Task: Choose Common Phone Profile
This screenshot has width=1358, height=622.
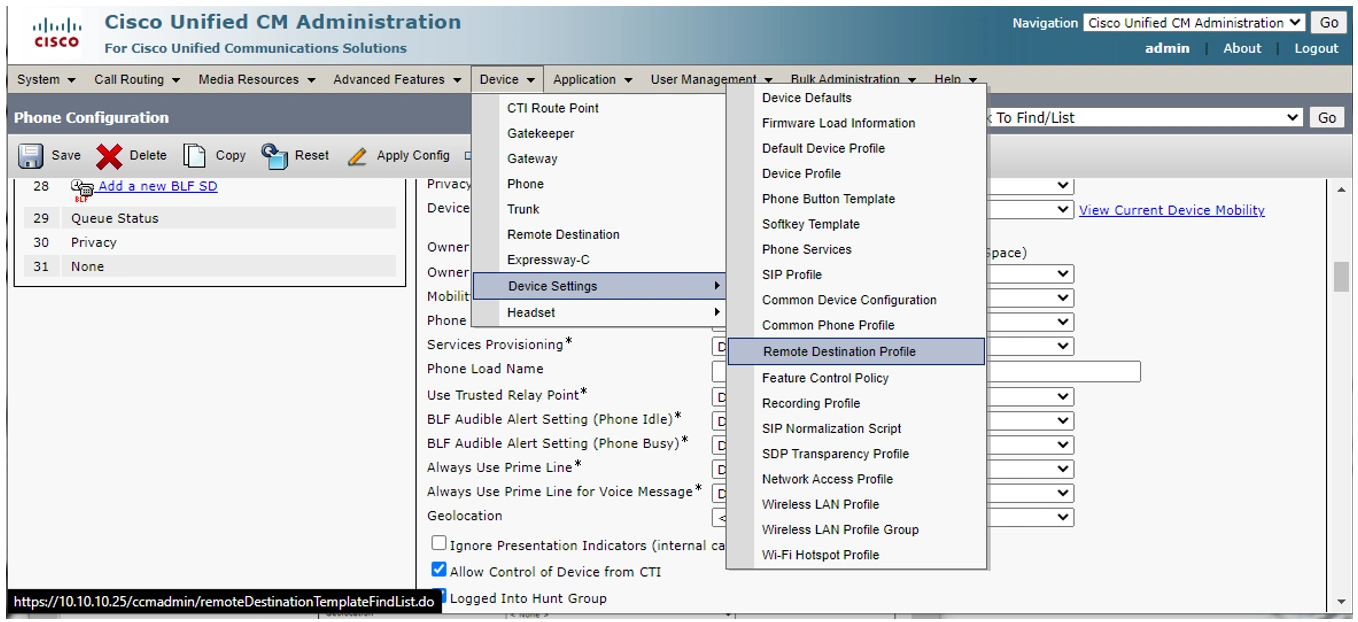Action: tap(828, 325)
